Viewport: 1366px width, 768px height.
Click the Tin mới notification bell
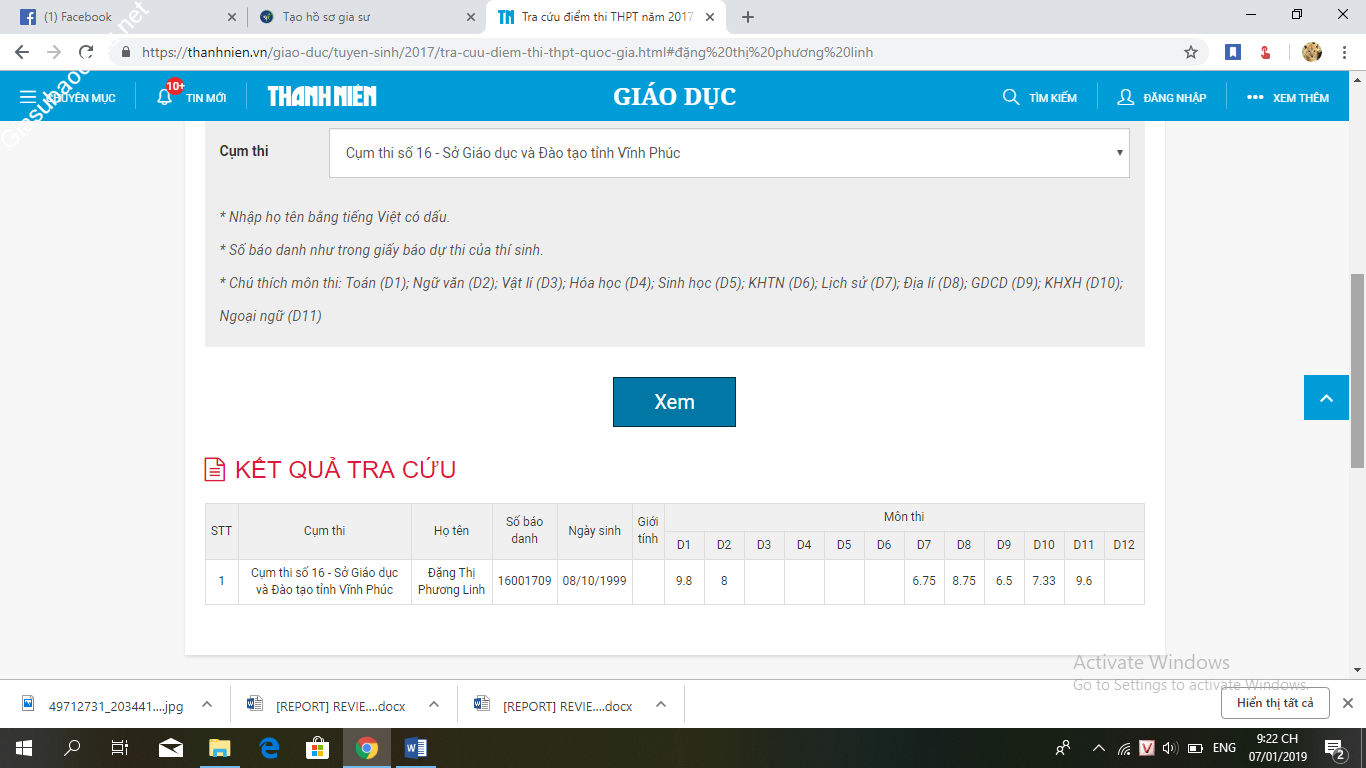pyautogui.click(x=165, y=97)
